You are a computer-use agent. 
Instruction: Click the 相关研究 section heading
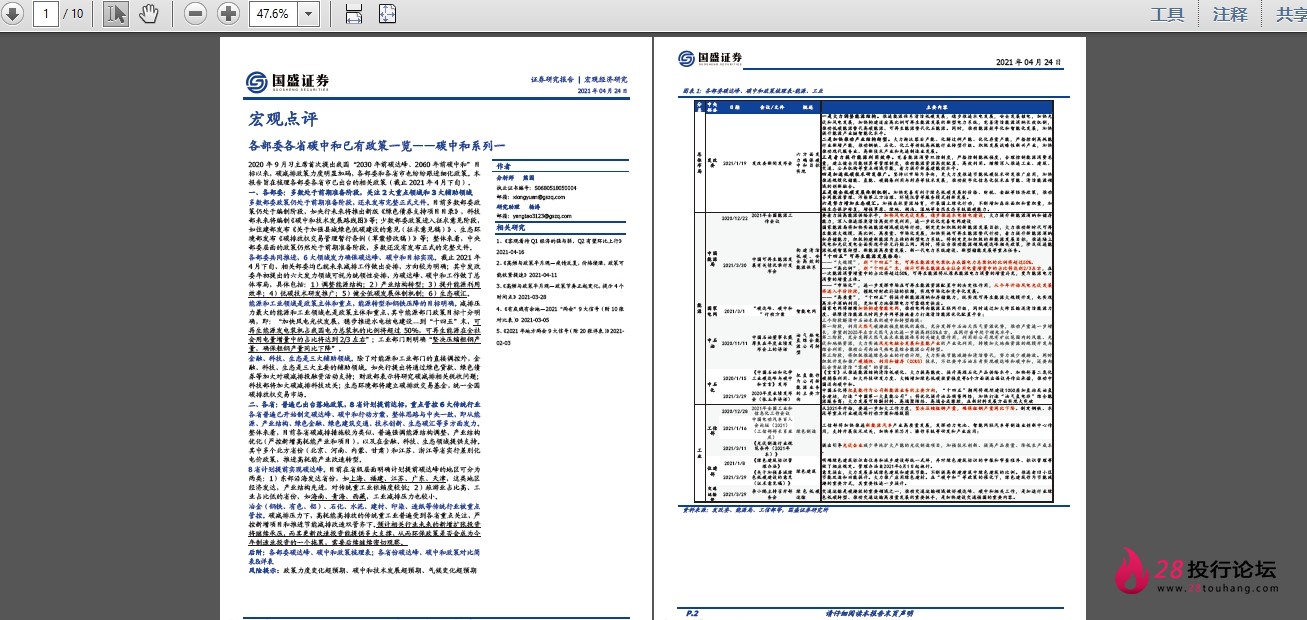pos(510,228)
